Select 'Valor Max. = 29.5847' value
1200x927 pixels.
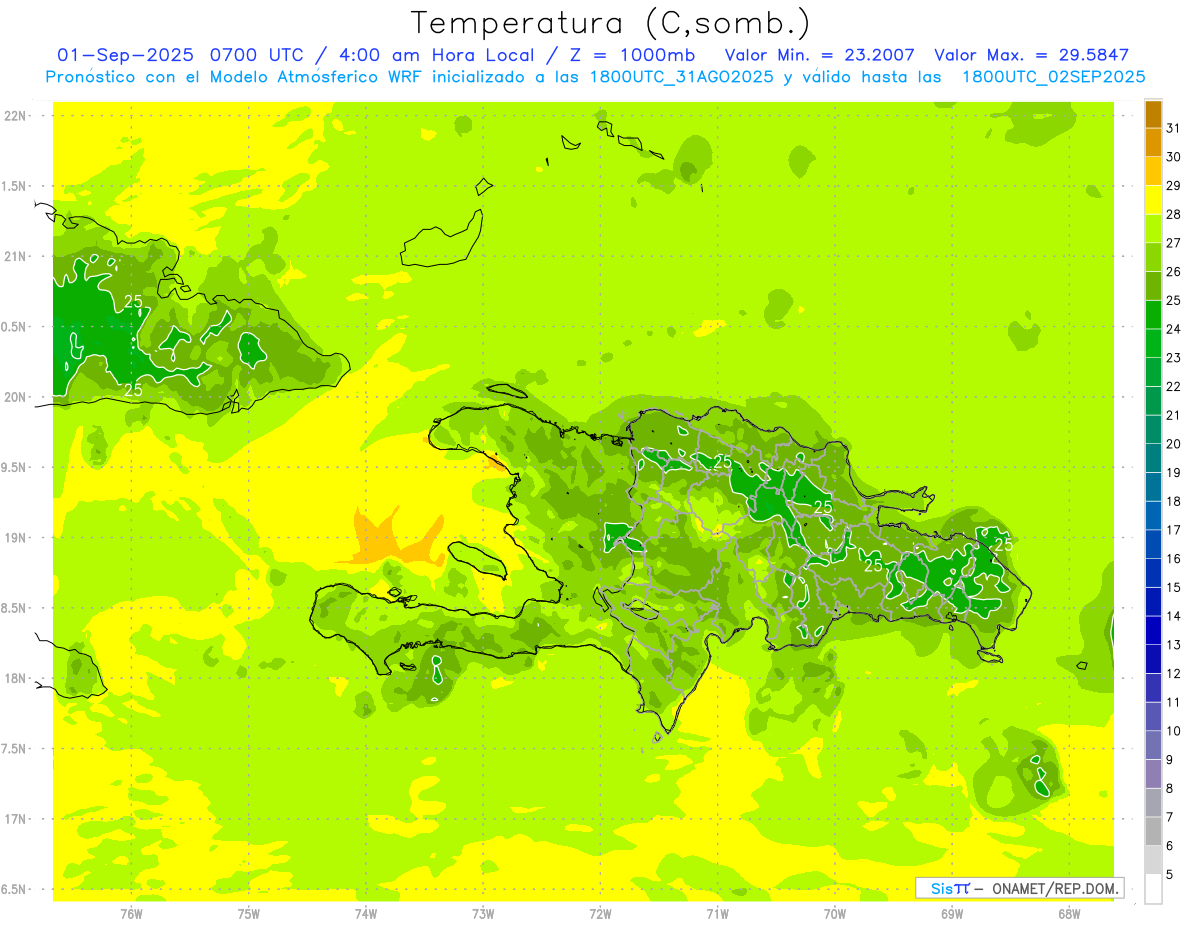[1031, 55]
